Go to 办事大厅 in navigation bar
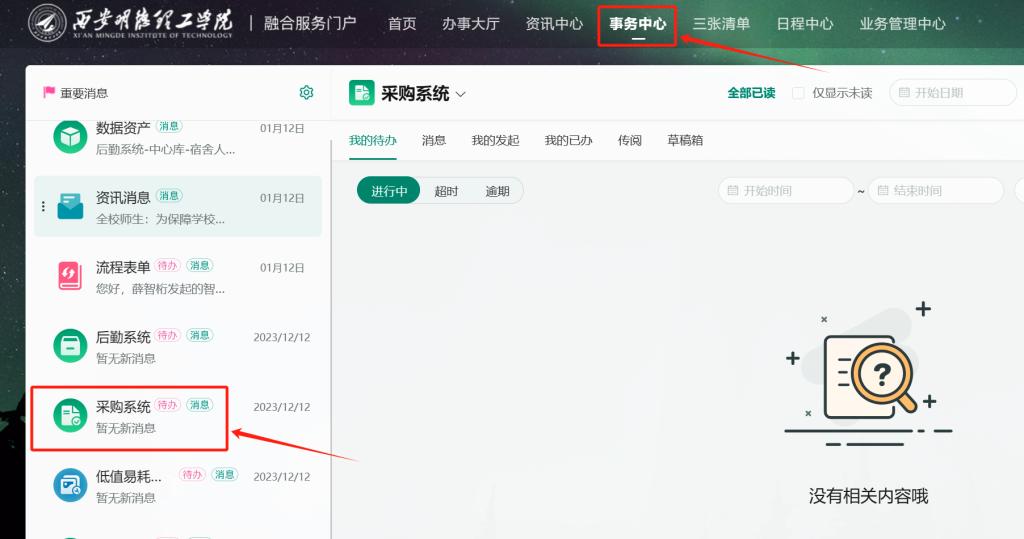This screenshot has height=539, width=1024. click(x=471, y=24)
